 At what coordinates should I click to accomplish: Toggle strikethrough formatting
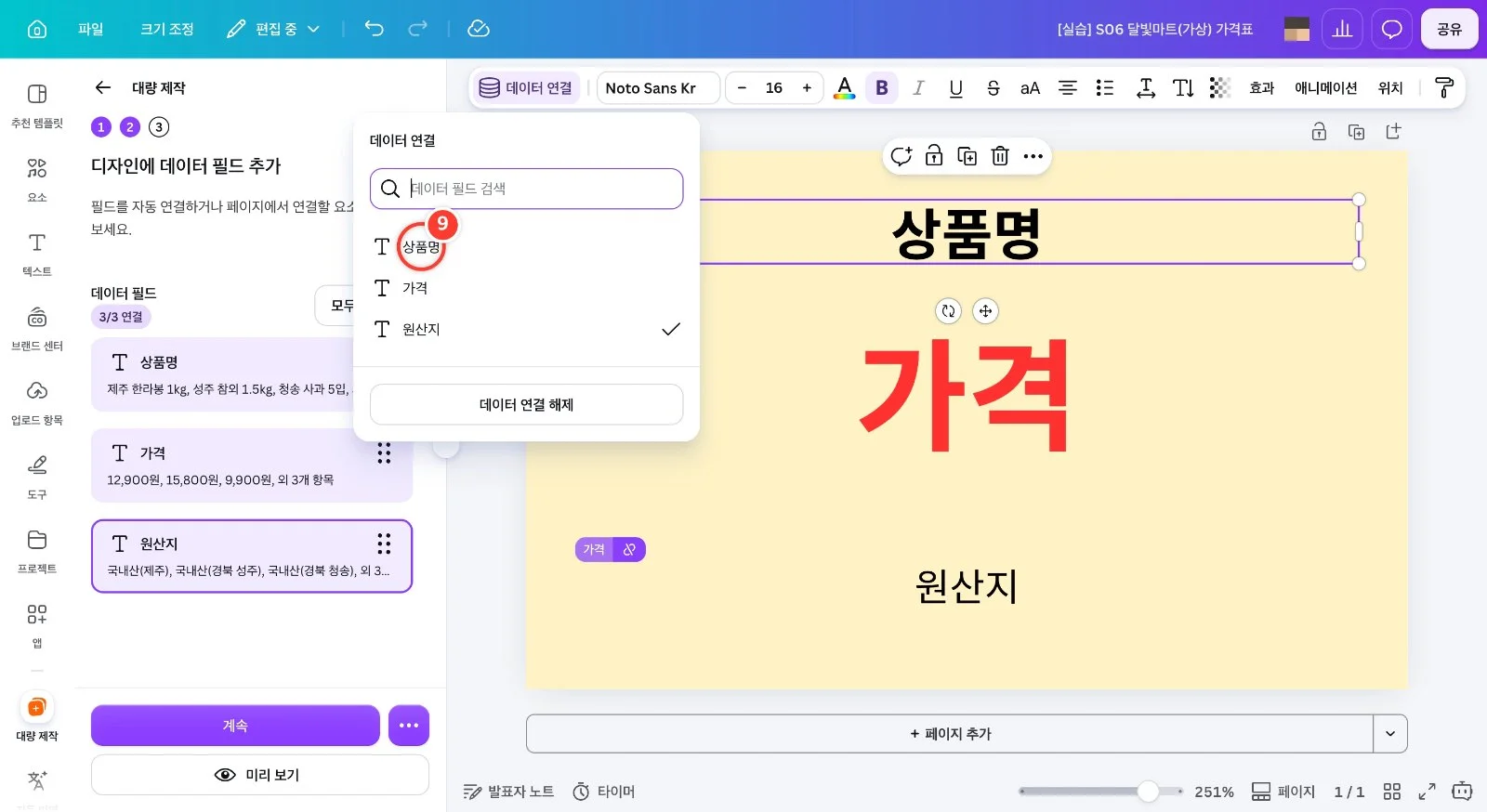(993, 88)
